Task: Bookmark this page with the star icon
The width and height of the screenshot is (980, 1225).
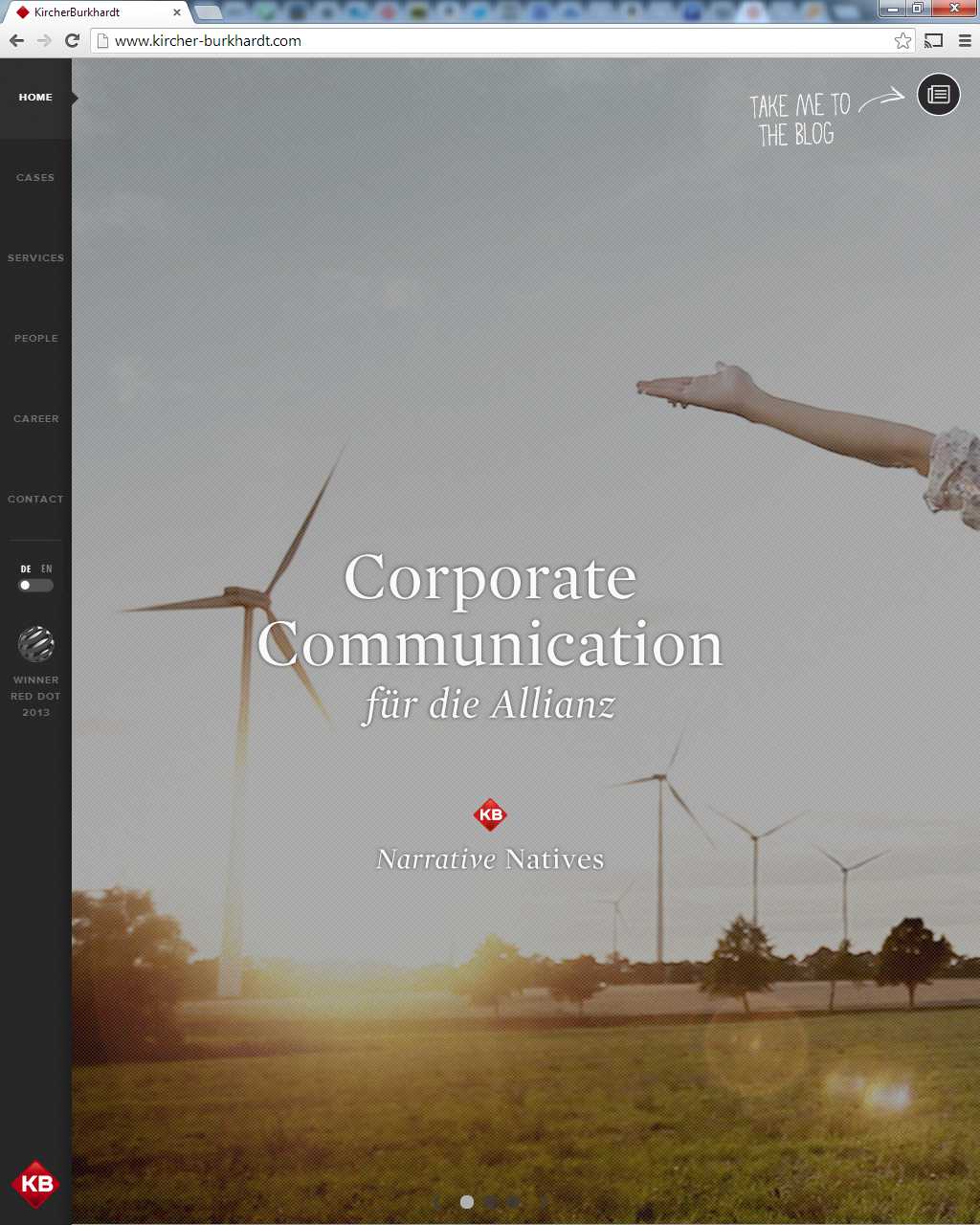Action: point(902,40)
